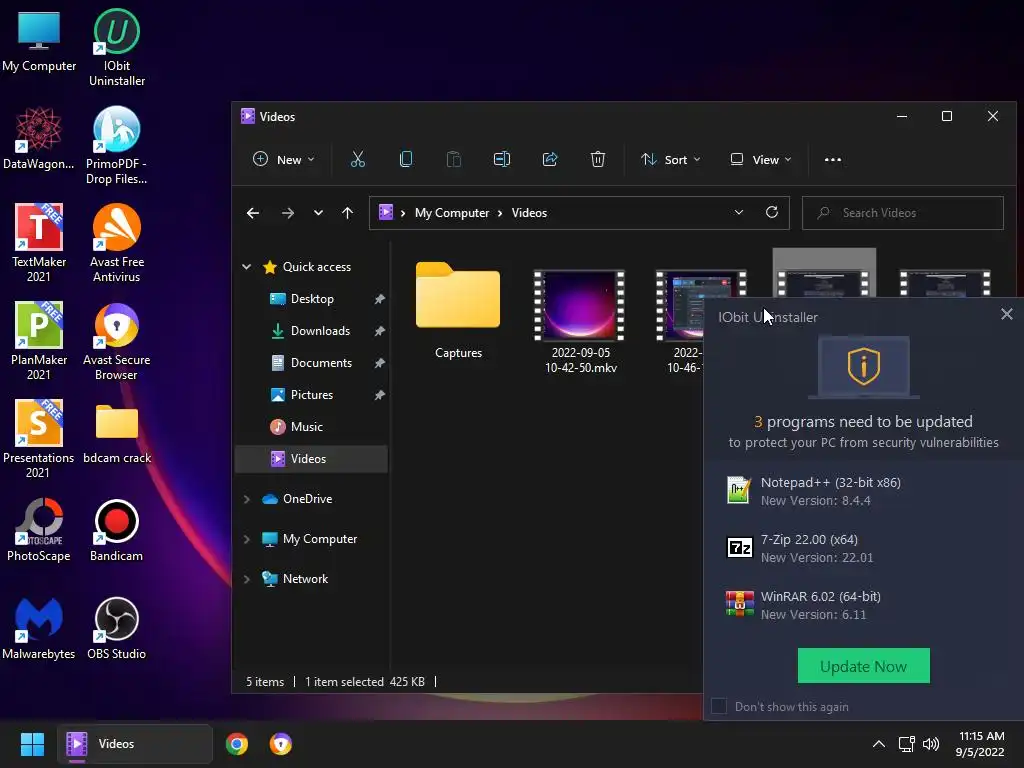Image resolution: width=1024 pixels, height=768 pixels.
Task: Click the Search Videos field
Action: click(903, 213)
